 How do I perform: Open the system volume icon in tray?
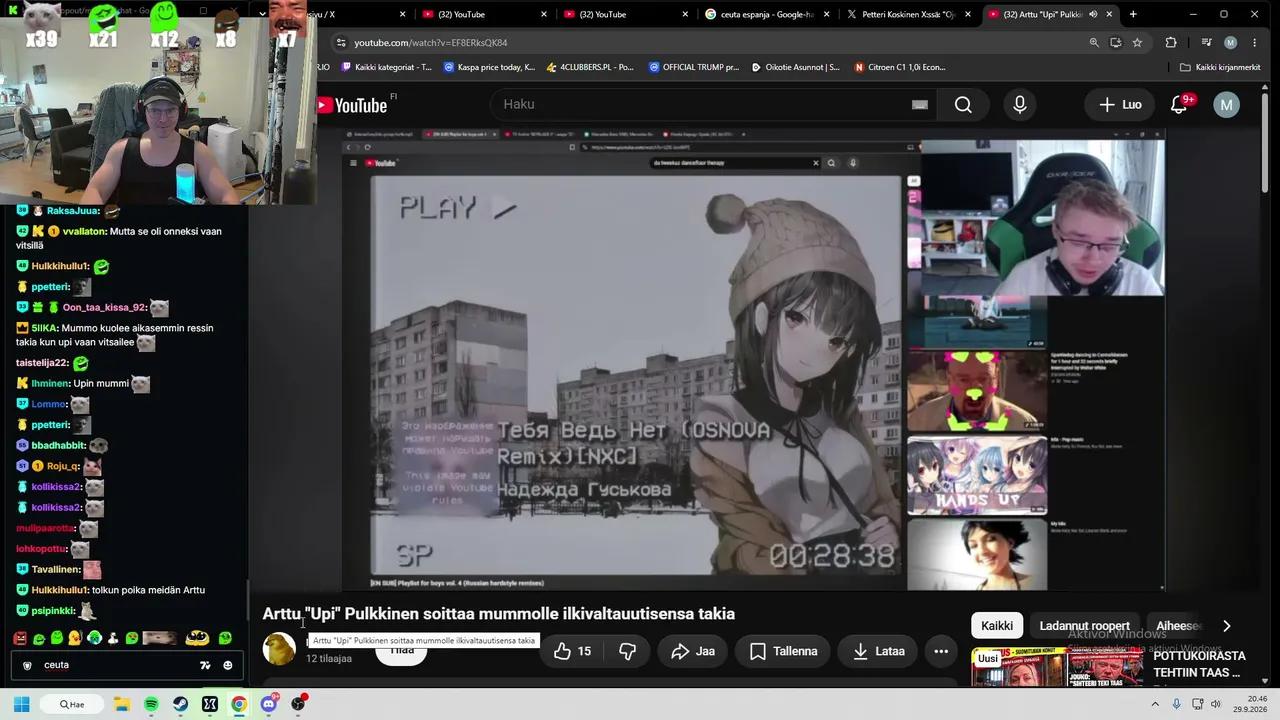tap(1216, 704)
